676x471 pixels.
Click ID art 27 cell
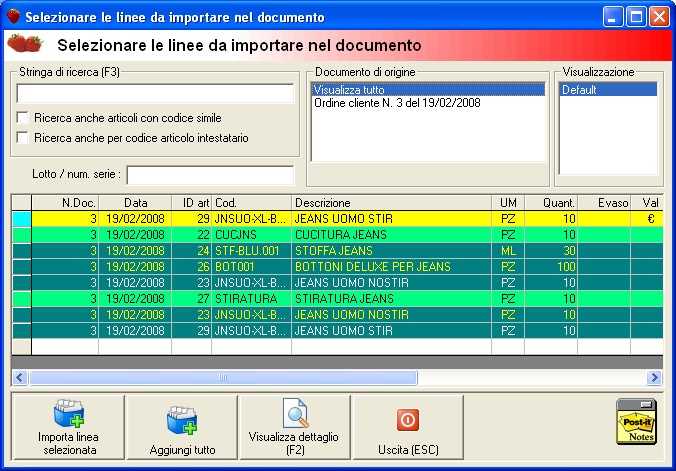pyautogui.click(x=191, y=299)
